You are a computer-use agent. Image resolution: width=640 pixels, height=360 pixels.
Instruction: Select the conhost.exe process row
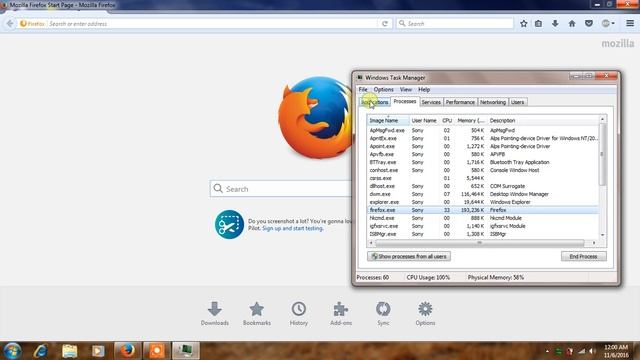click(483, 170)
